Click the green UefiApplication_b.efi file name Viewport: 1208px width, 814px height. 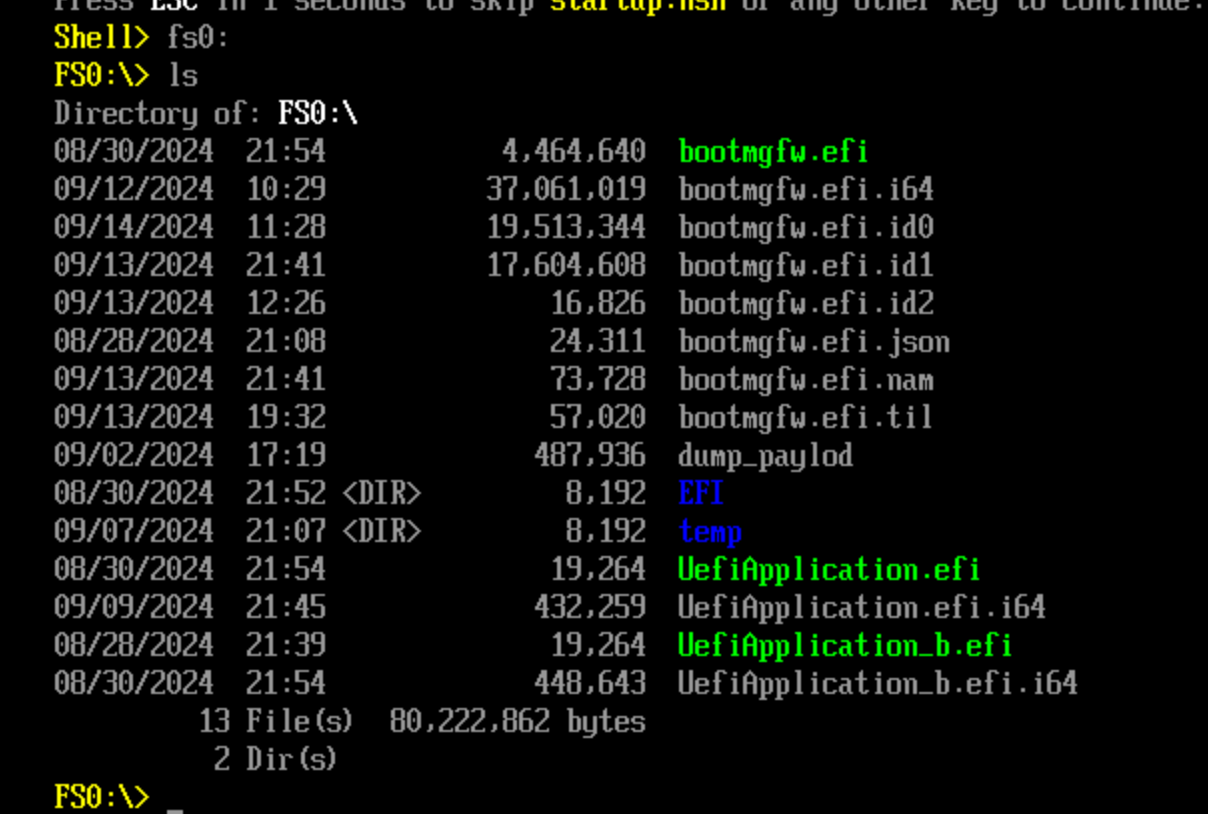[x=845, y=646]
